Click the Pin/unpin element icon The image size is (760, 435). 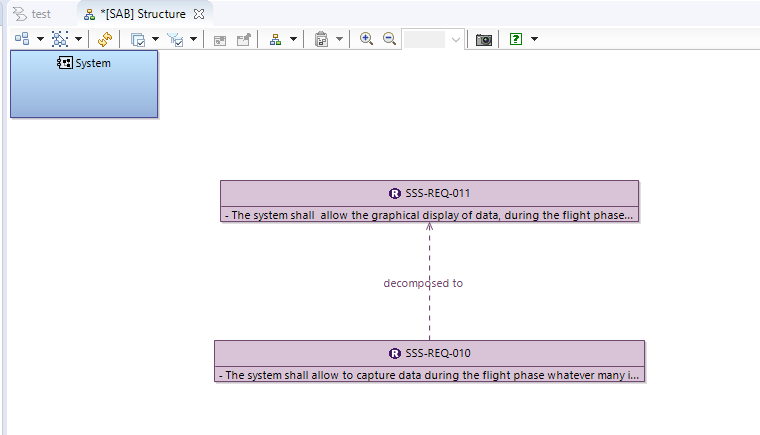coord(244,39)
